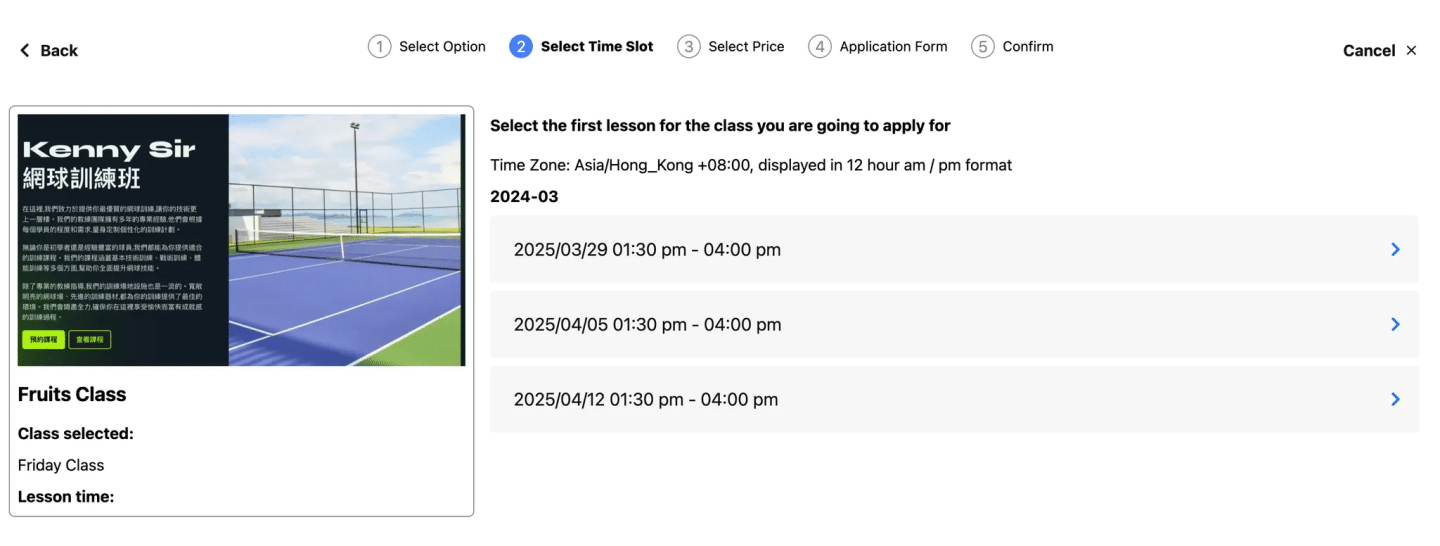Click the highlighted step 2 circle
1440x546 pixels.
tap(521, 46)
